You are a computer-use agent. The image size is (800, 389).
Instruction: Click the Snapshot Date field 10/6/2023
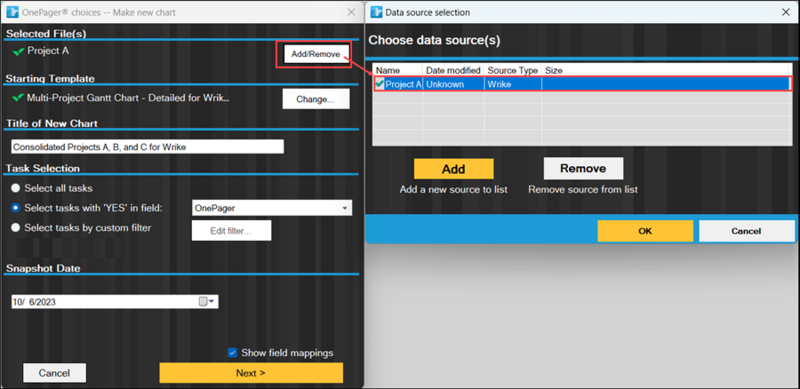[115, 302]
